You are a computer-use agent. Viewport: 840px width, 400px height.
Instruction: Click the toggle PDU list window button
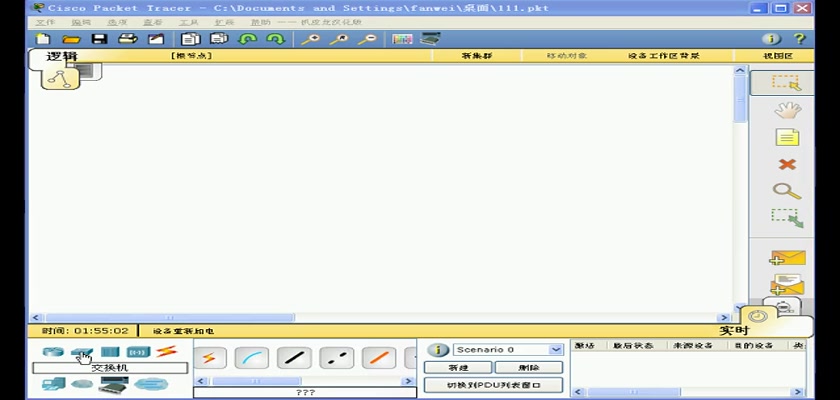(x=493, y=385)
